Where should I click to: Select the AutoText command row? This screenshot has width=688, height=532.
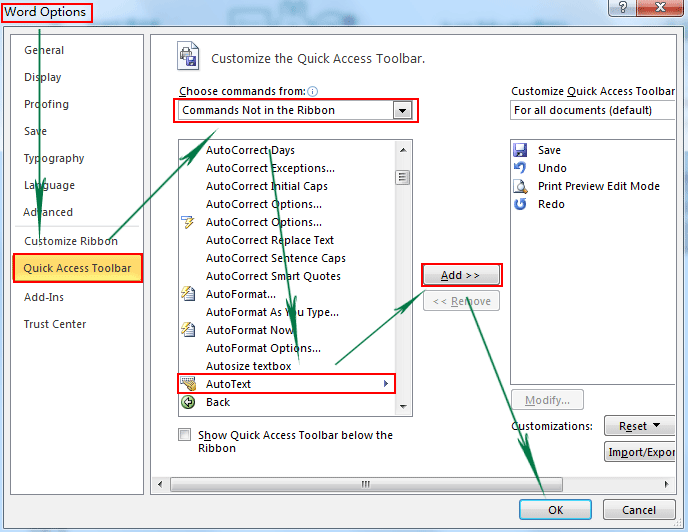click(287, 384)
